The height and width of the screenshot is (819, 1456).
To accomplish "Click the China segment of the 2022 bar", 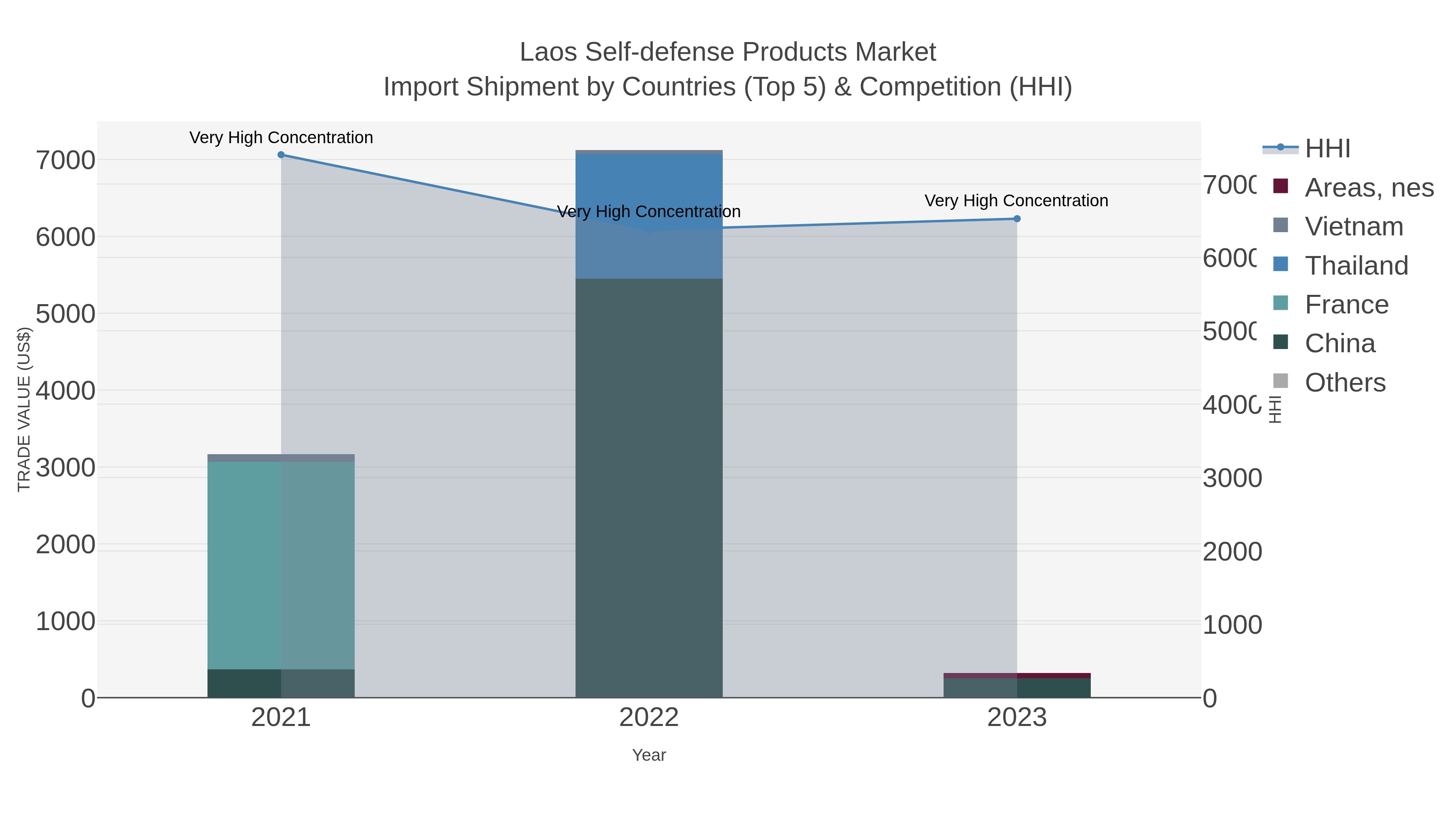I will coord(649,488).
